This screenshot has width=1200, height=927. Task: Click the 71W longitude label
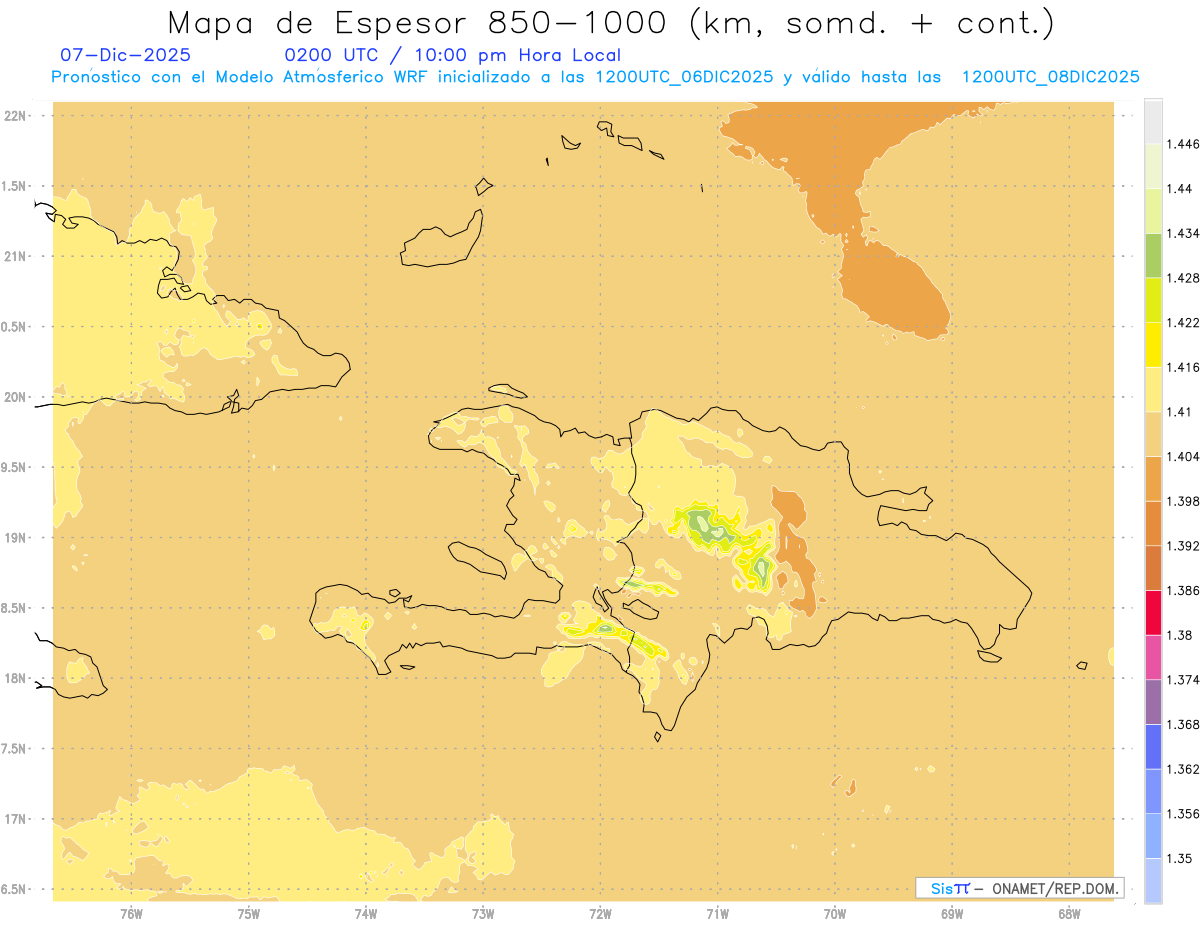(x=717, y=913)
